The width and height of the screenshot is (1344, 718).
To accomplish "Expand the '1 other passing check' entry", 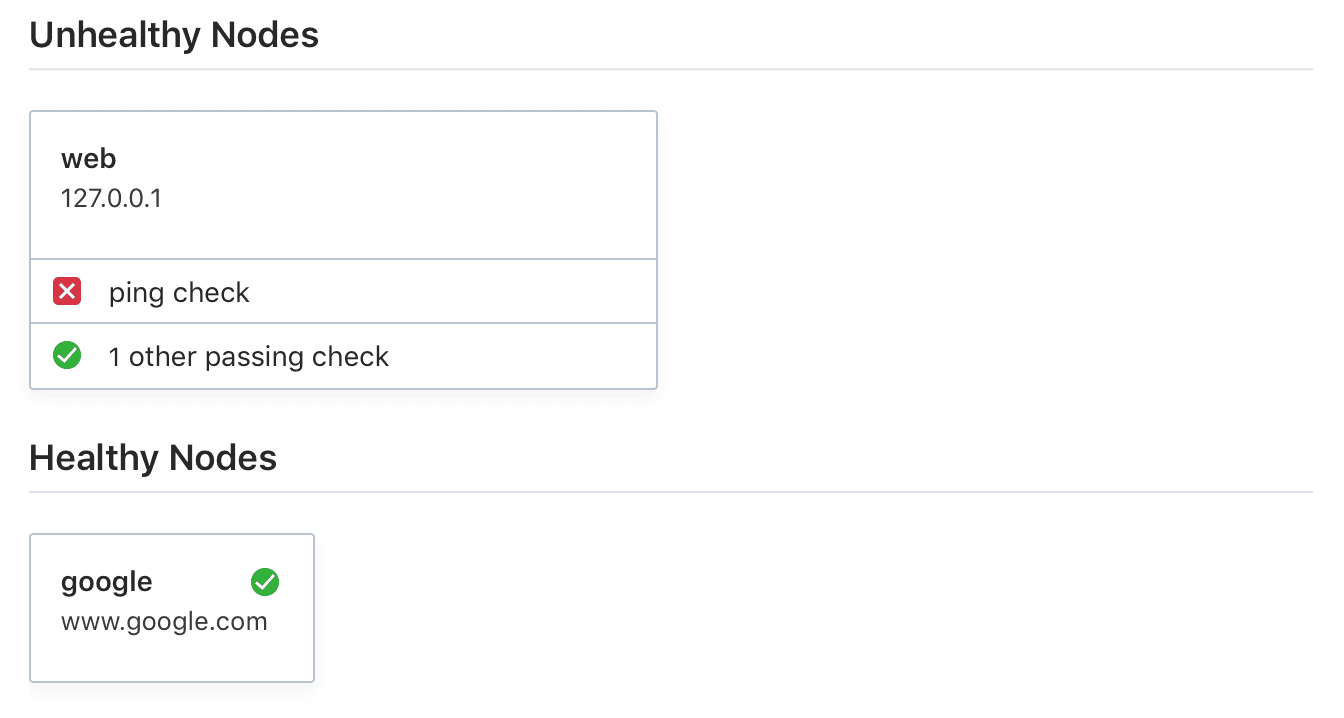I will pyautogui.click(x=248, y=355).
